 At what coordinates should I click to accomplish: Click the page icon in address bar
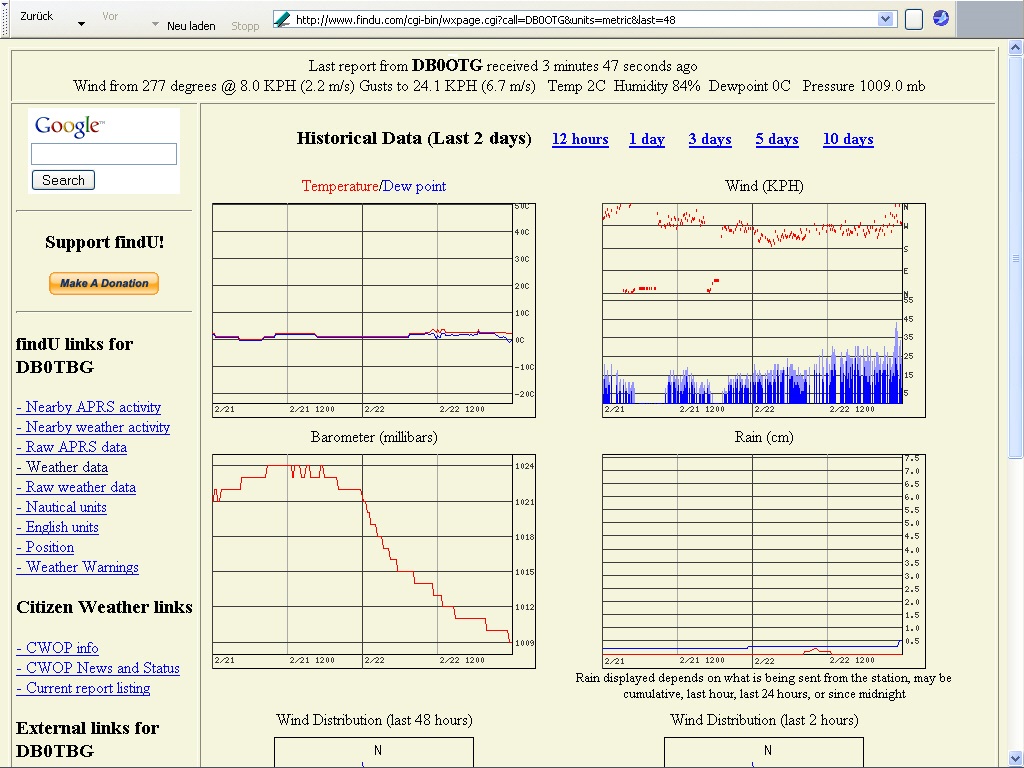click(283, 19)
